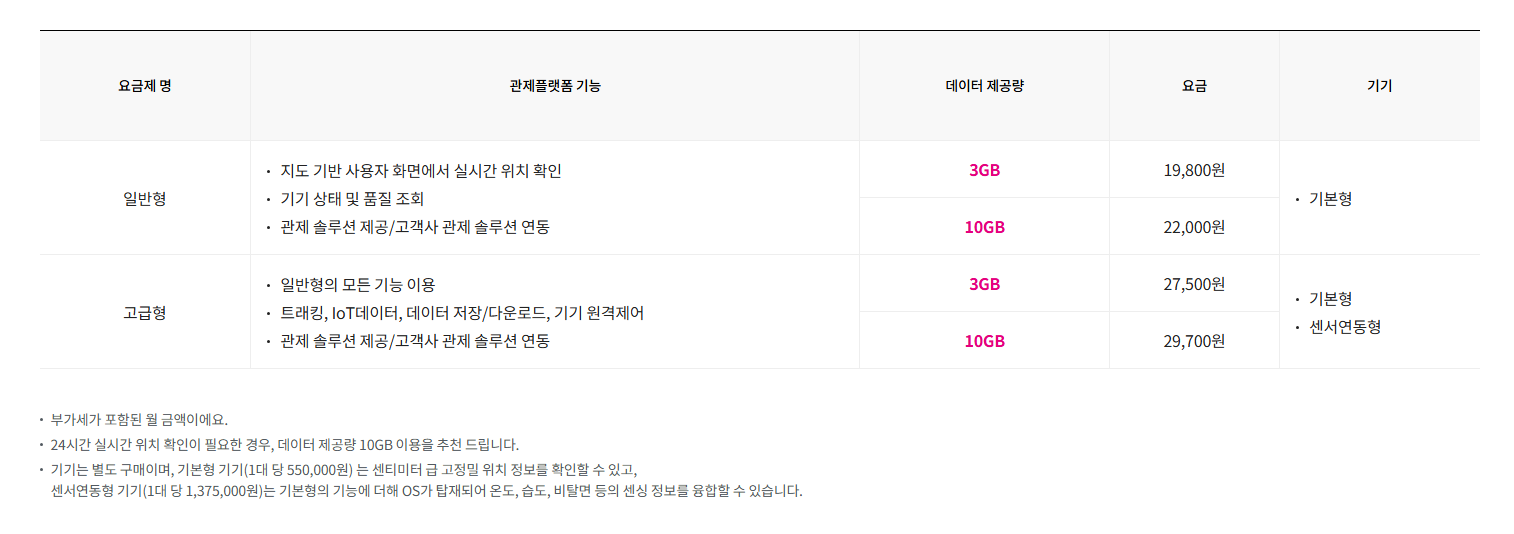The width and height of the screenshot is (1514, 534).
Task: Click the 기기 상태 및 품질 조회 feature text
Action: [352, 199]
